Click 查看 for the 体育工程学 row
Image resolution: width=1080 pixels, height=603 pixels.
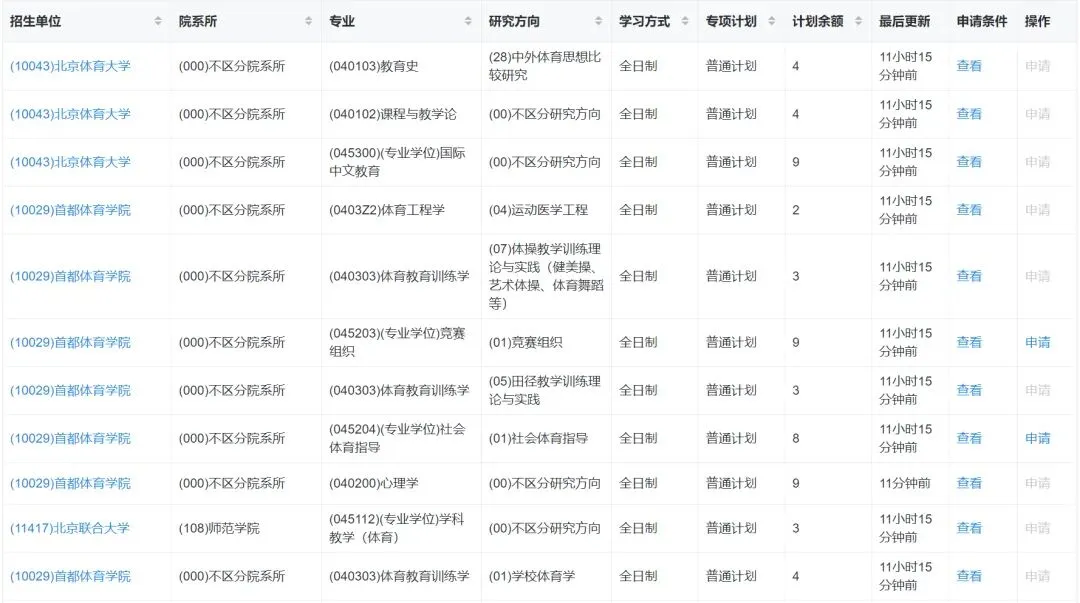(x=969, y=209)
